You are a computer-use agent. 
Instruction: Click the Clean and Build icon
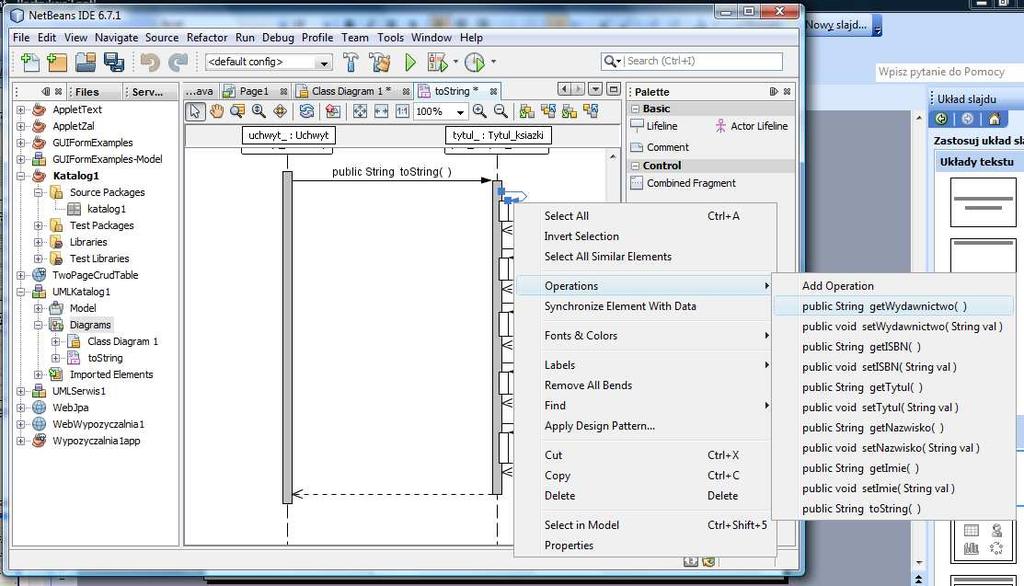click(x=379, y=62)
